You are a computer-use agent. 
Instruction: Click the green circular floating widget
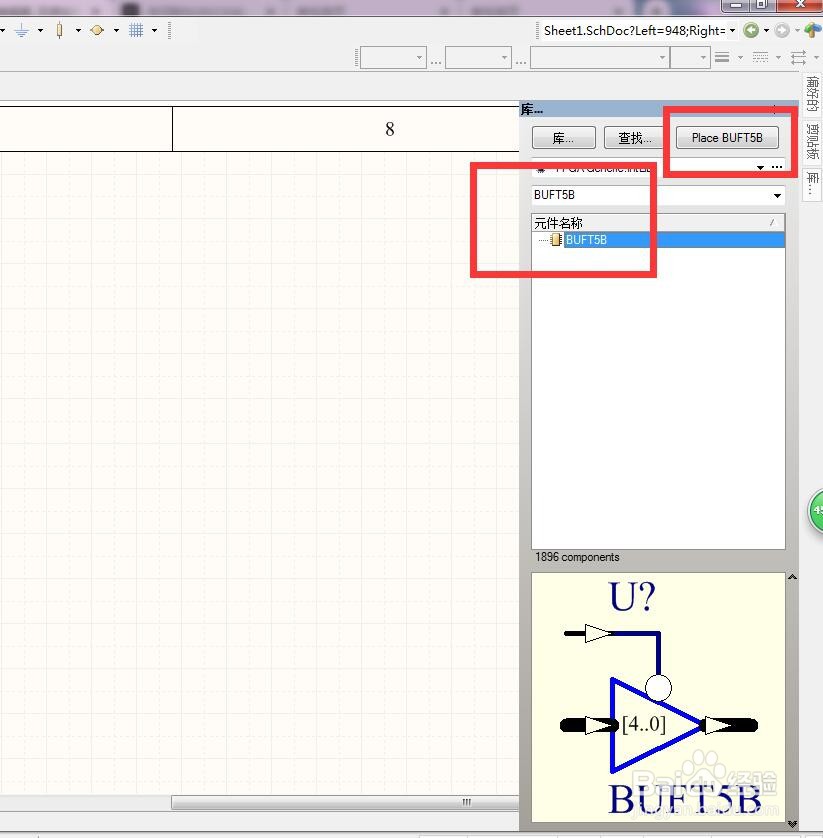816,511
